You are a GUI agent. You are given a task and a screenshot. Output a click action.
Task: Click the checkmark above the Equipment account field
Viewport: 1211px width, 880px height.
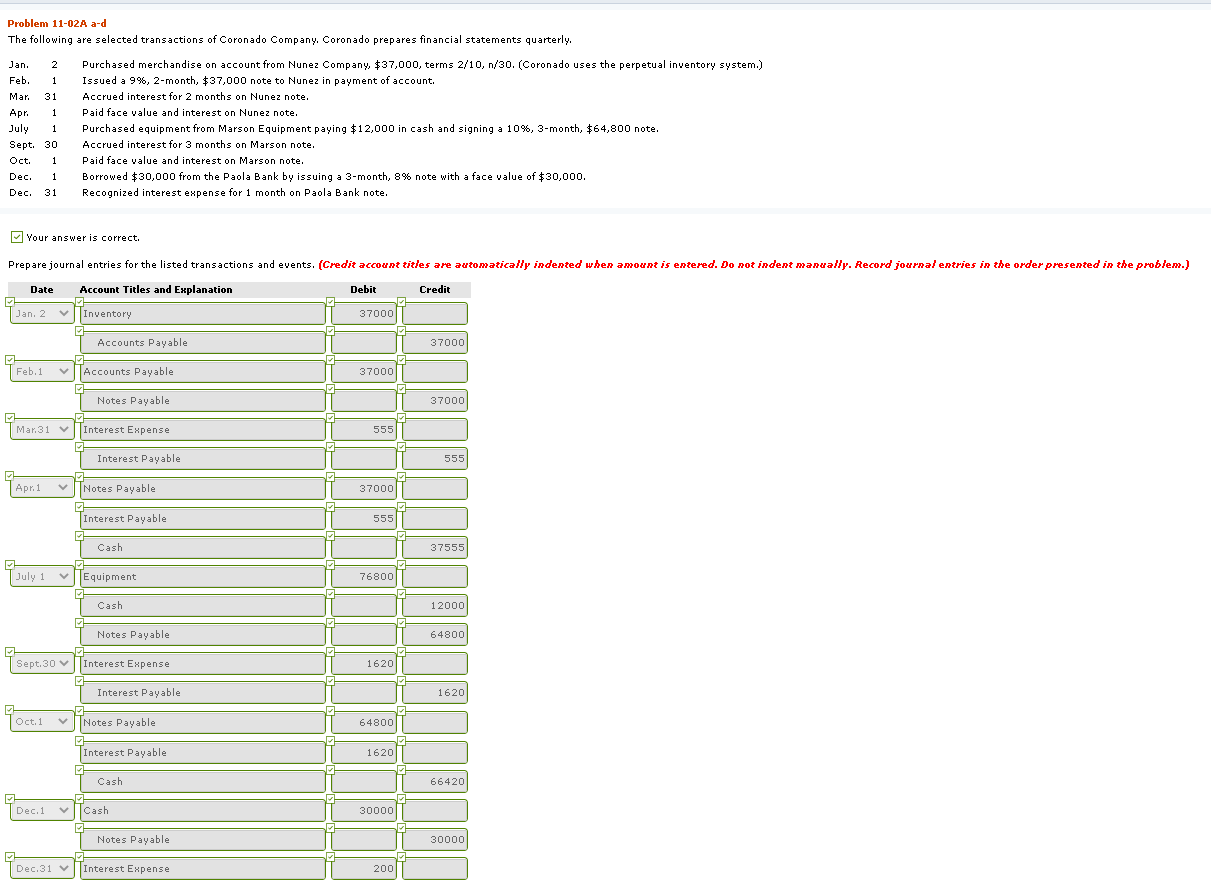coord(80,566)
